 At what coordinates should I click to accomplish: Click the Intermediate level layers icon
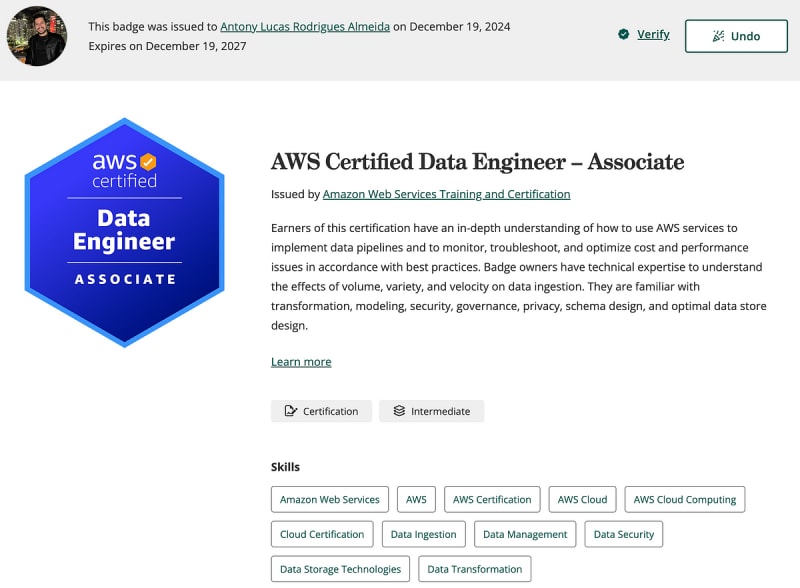pos(399,411)
